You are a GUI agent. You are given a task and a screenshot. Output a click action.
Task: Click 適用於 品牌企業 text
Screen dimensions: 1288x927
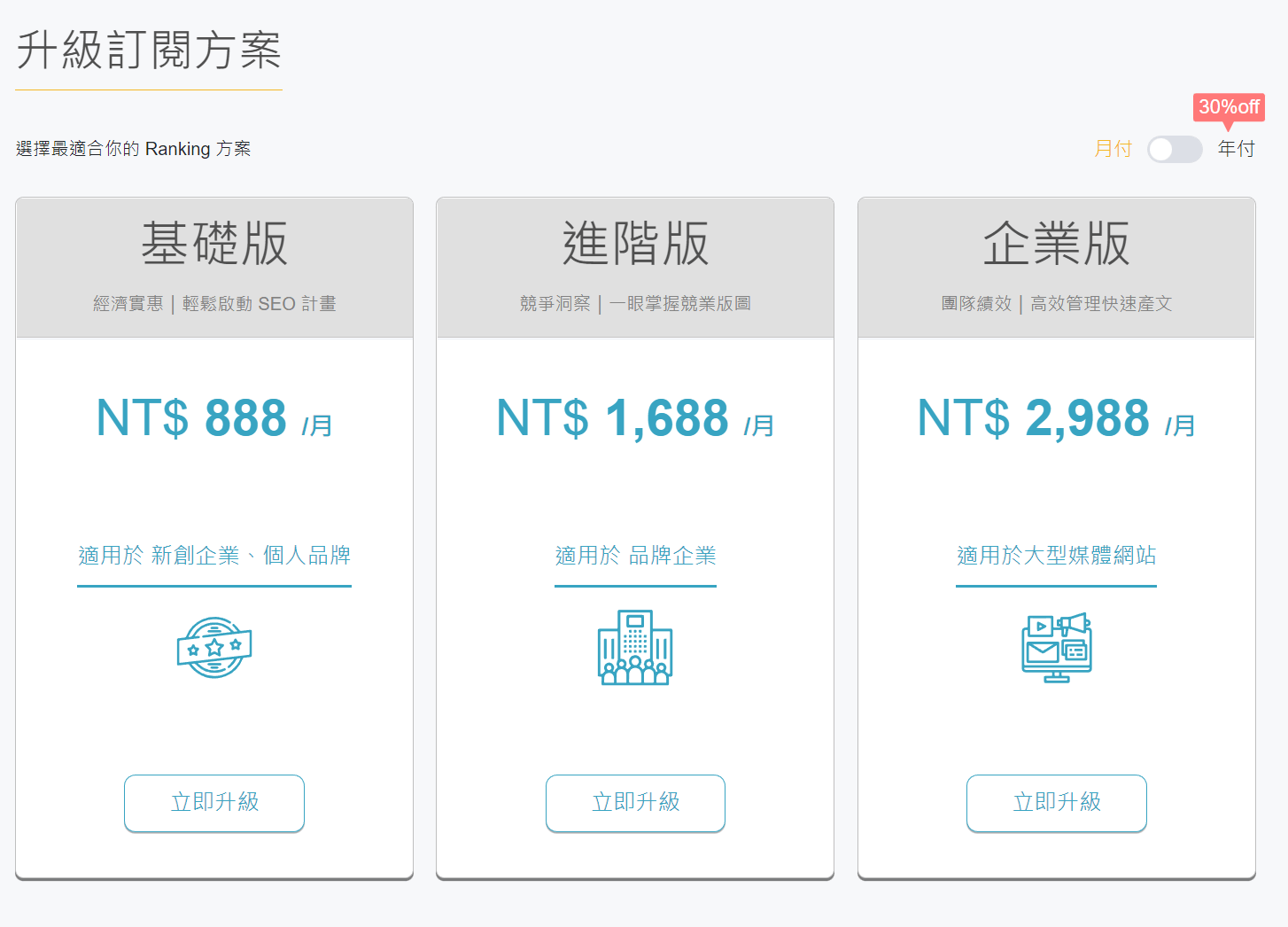tap(635, 556)
